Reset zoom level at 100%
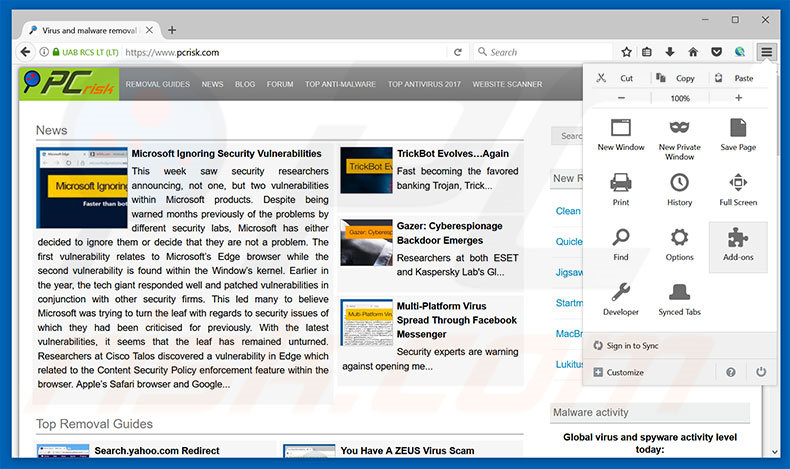Viewport: 790px width, 469px height. (x=680, y=98)
